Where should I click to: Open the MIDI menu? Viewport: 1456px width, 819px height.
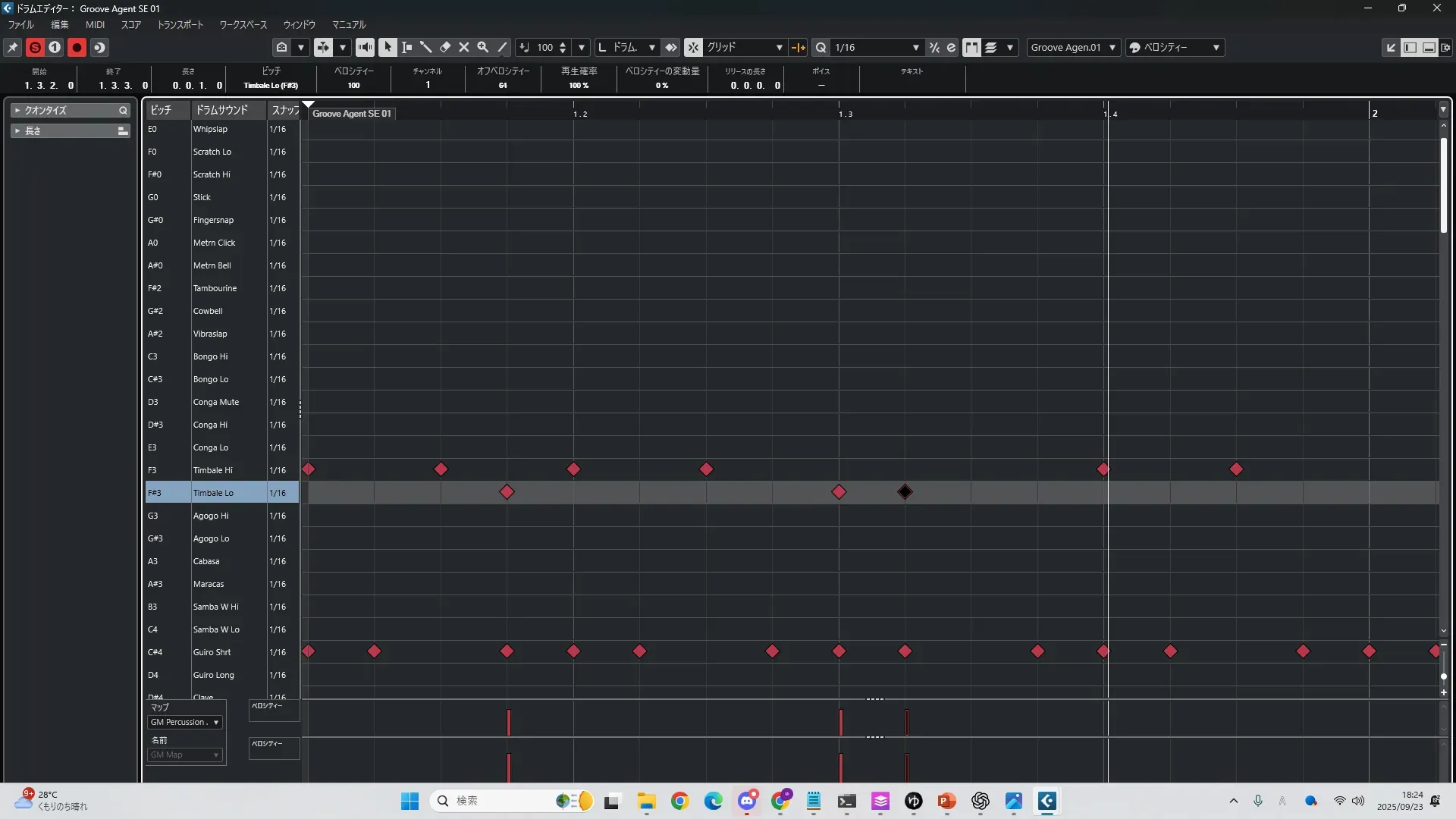pyautogui.click(x=95, y=24)
